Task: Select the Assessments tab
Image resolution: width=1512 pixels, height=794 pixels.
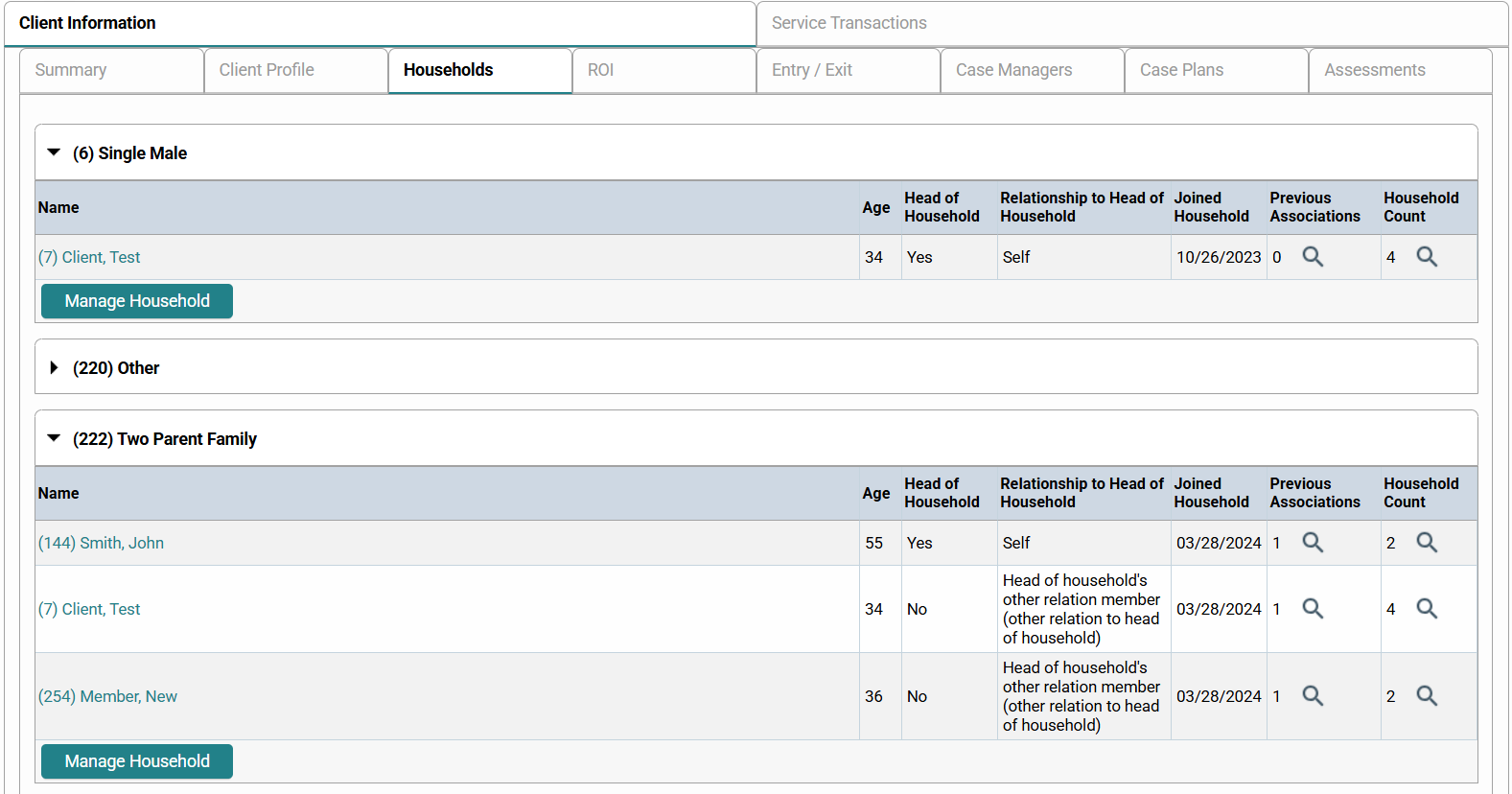Action: (1374, 70)
